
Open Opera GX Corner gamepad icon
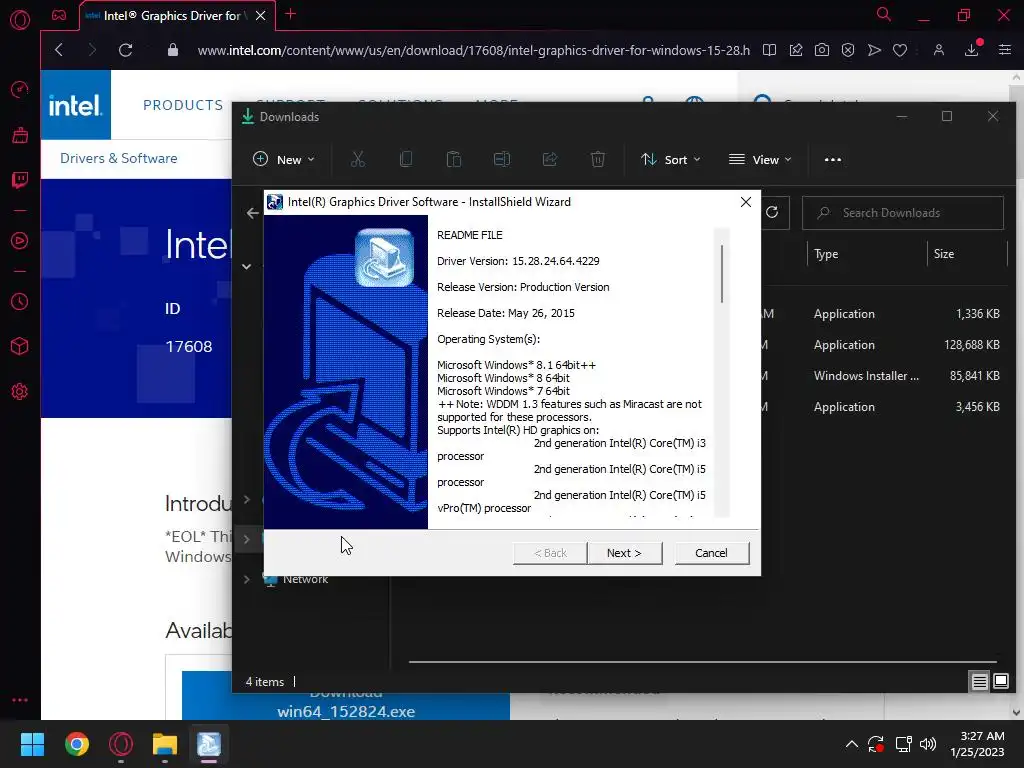[59, 15]
